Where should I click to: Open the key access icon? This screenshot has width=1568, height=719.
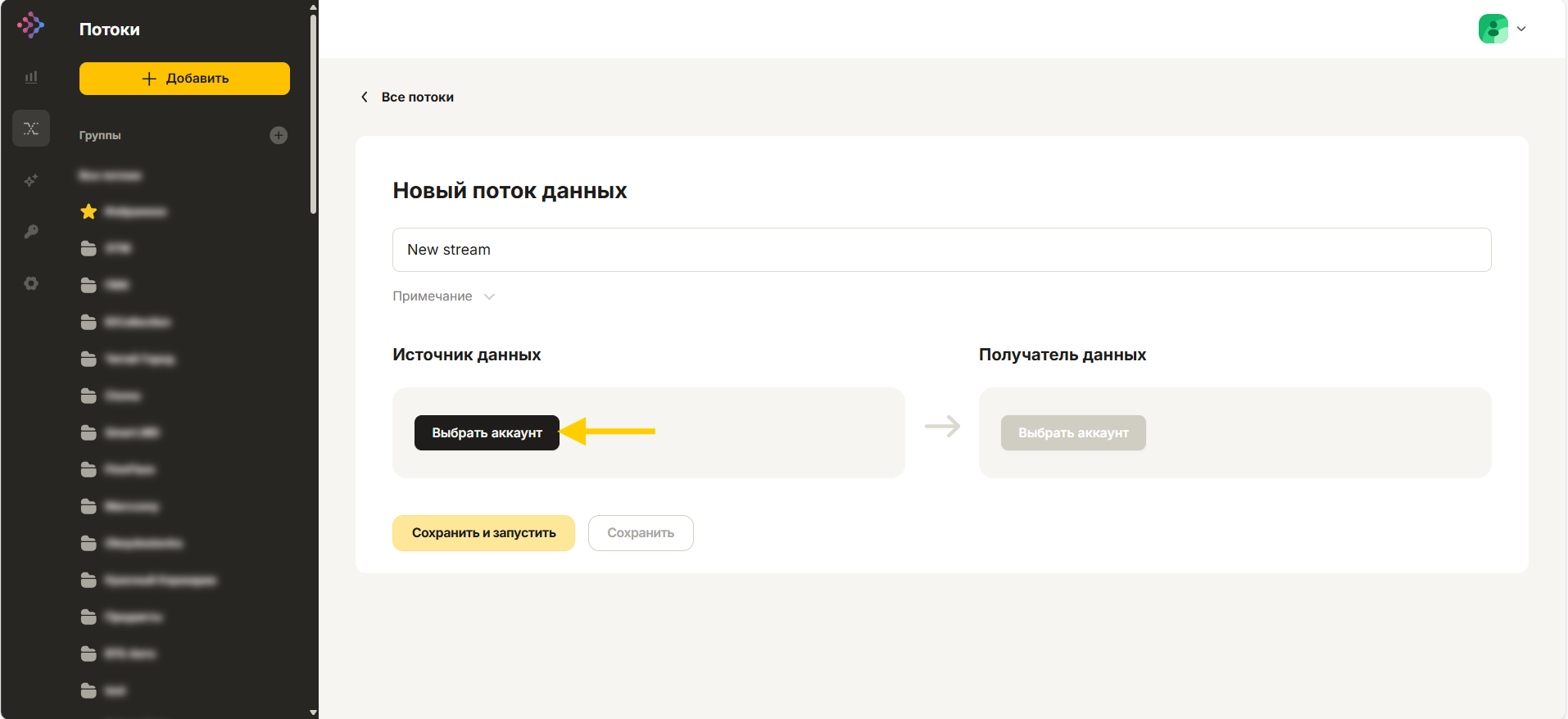(31, 232)
